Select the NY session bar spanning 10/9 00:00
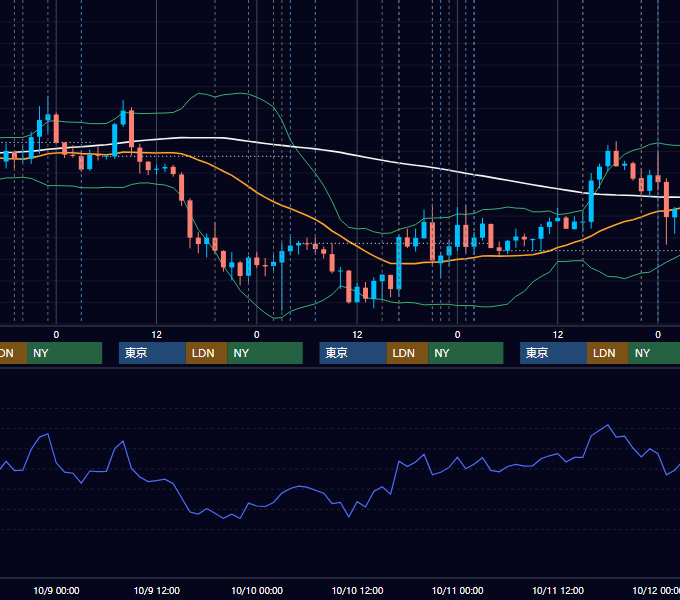This screenshot has width=680, height=600. [64, 353]
